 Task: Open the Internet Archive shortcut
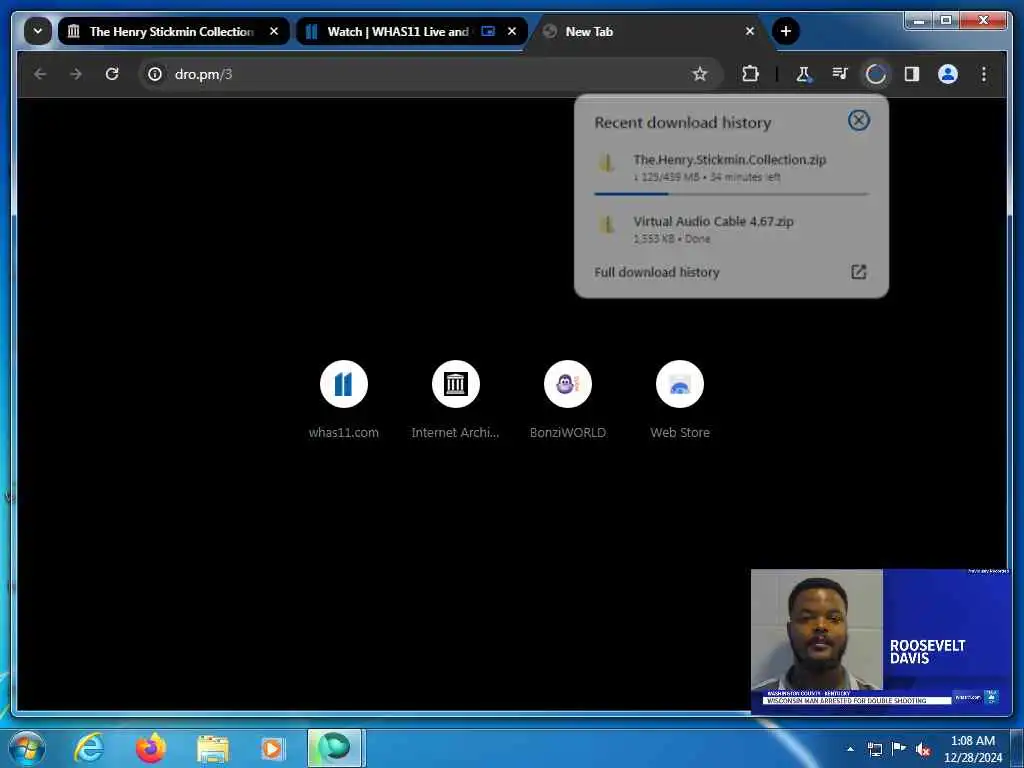[455, 400]
